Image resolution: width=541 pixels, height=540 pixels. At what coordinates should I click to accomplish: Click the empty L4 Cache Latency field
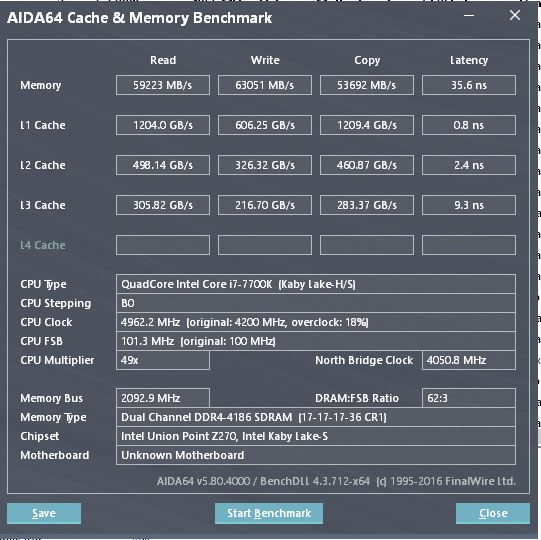[469, 245]
